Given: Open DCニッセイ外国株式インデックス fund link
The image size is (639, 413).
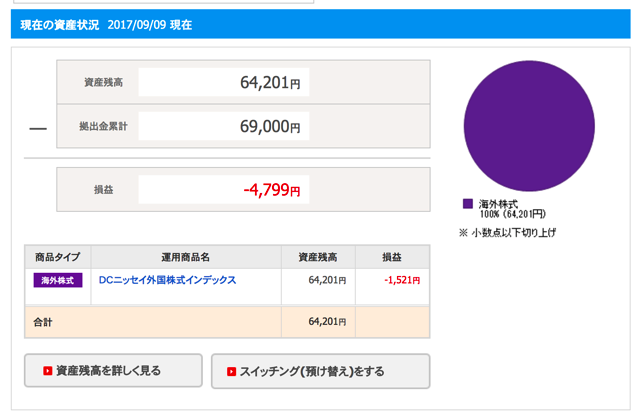Looking at the screenshot, I should tap(167, 280).
